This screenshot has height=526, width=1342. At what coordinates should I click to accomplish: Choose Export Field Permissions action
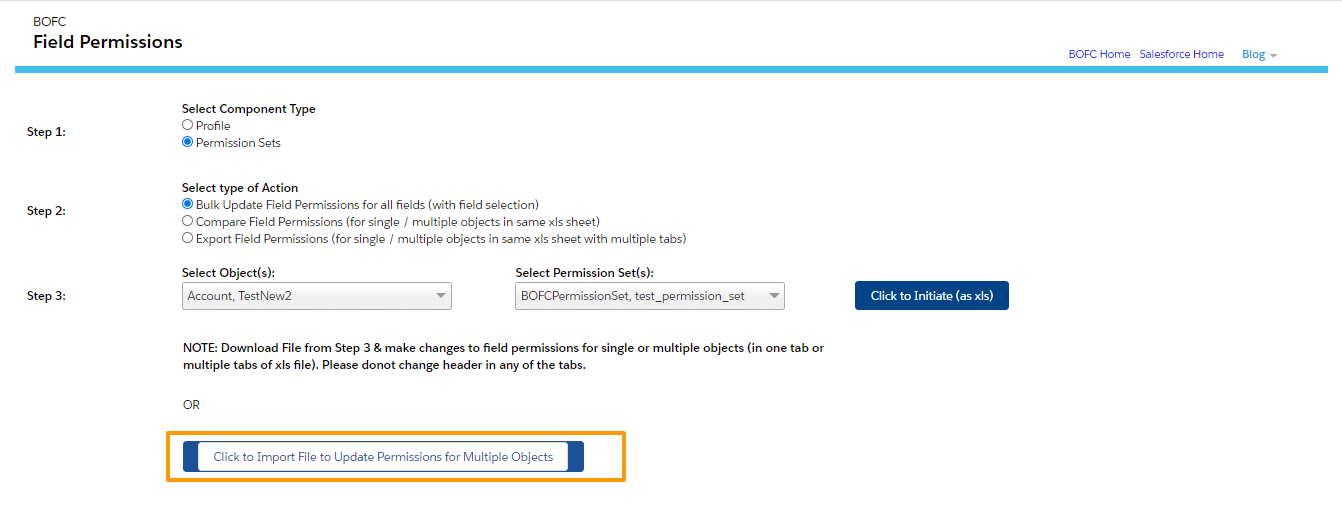[187, 238]
